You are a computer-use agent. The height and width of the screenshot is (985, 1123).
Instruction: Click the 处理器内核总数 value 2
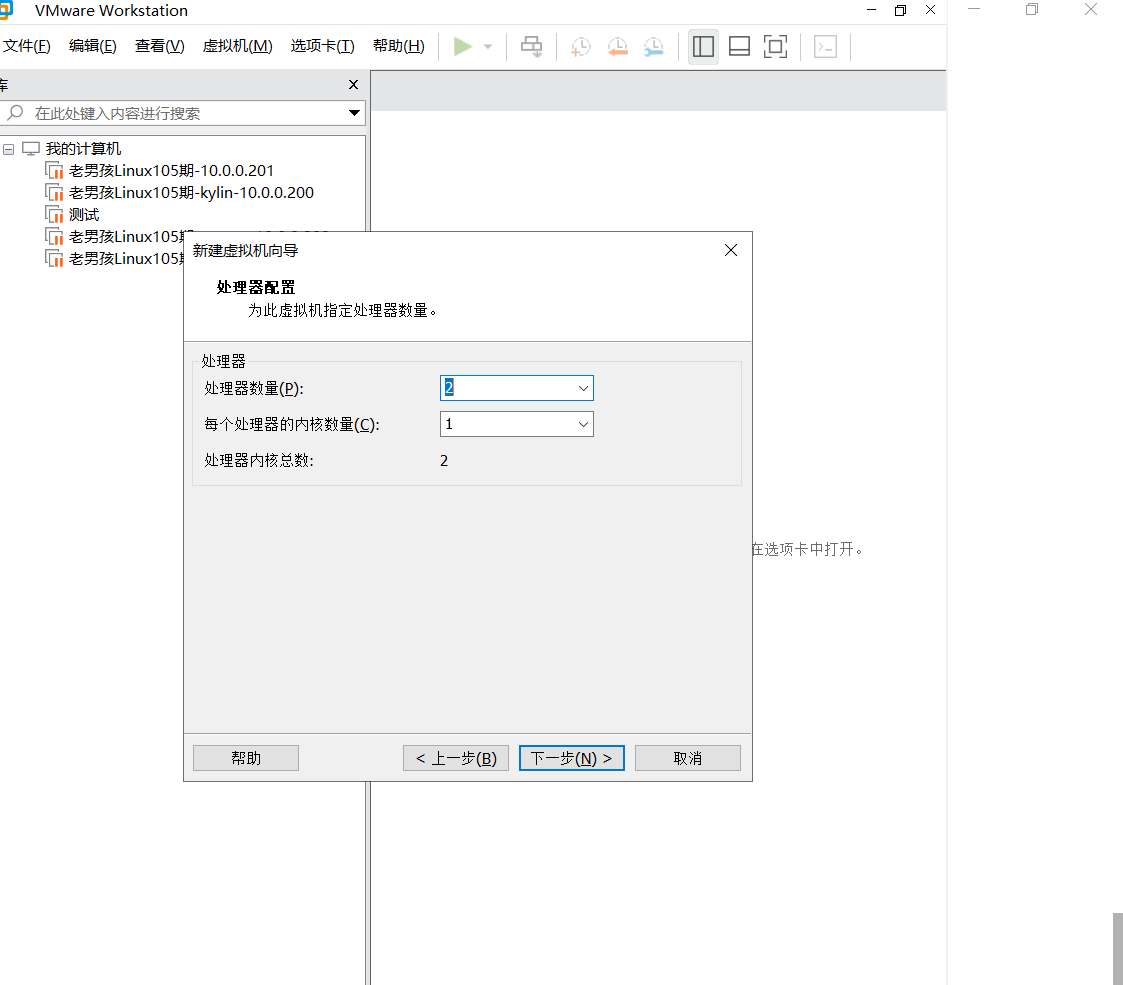click(444, 461)
